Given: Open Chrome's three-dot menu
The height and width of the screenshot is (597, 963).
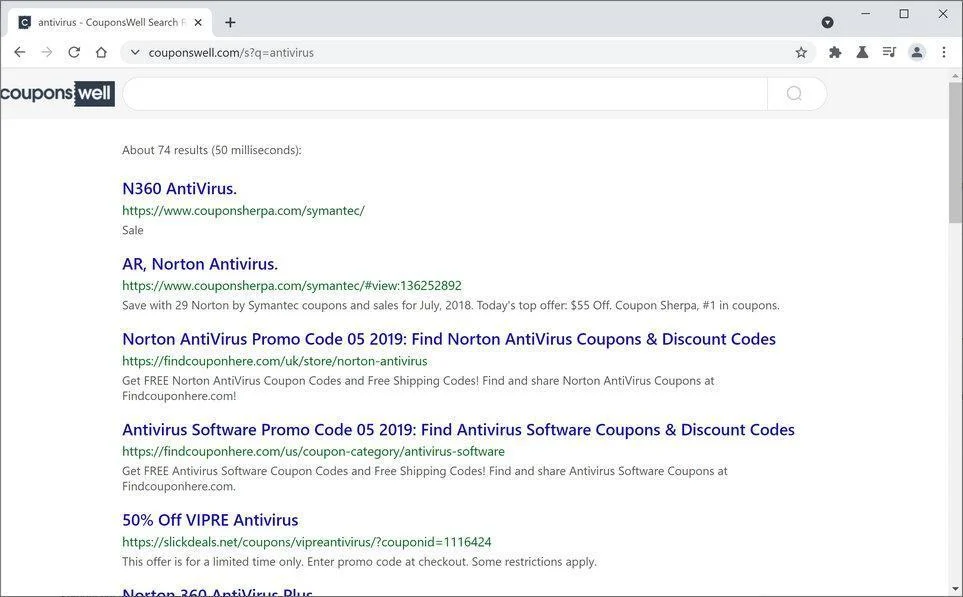Looking at the screenshot, I should 944,52.
